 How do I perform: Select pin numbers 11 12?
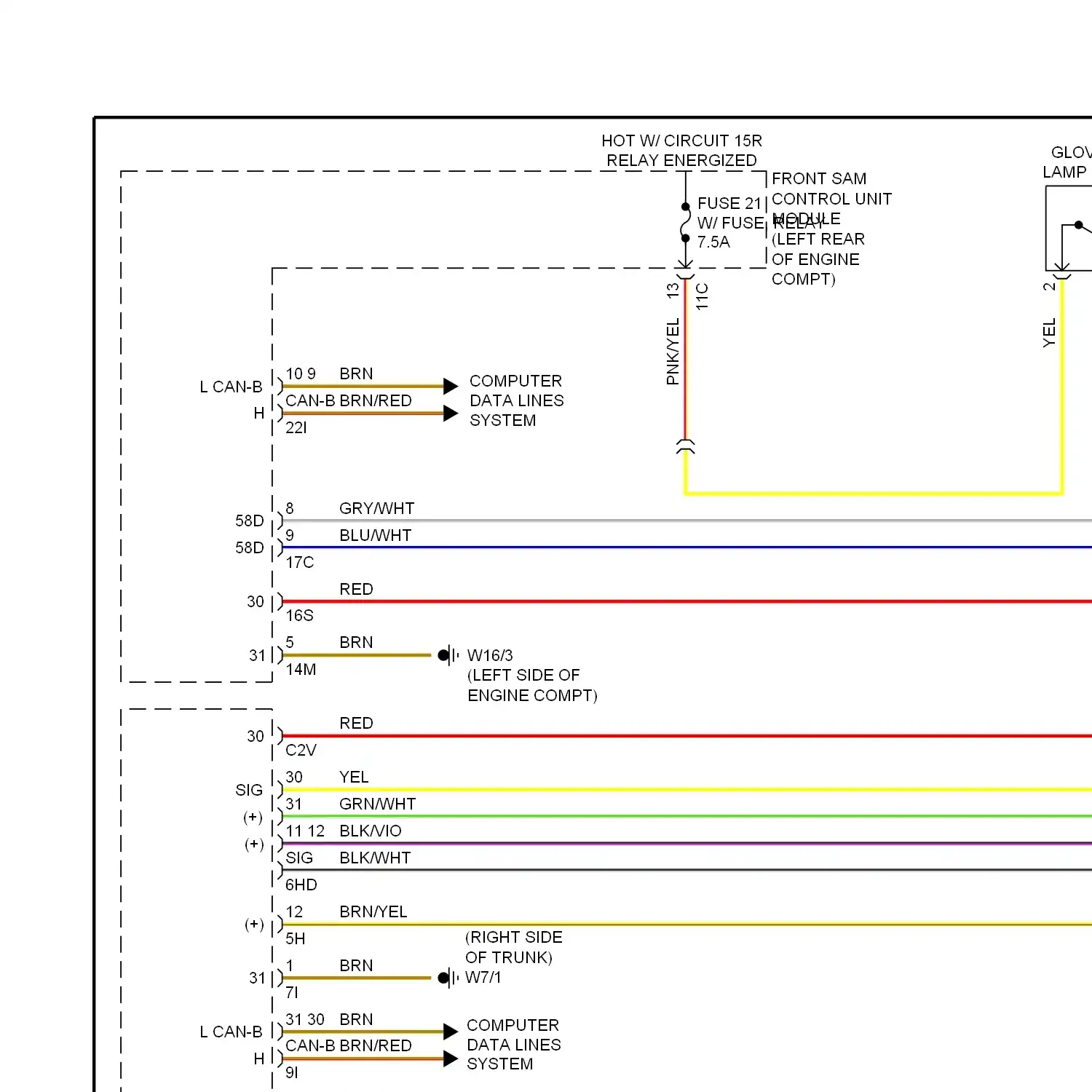click(304, 831)
